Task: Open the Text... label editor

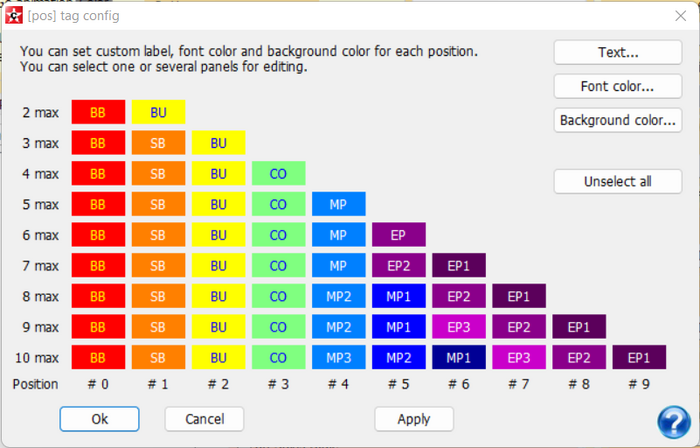Action: (x=618, y=52)
